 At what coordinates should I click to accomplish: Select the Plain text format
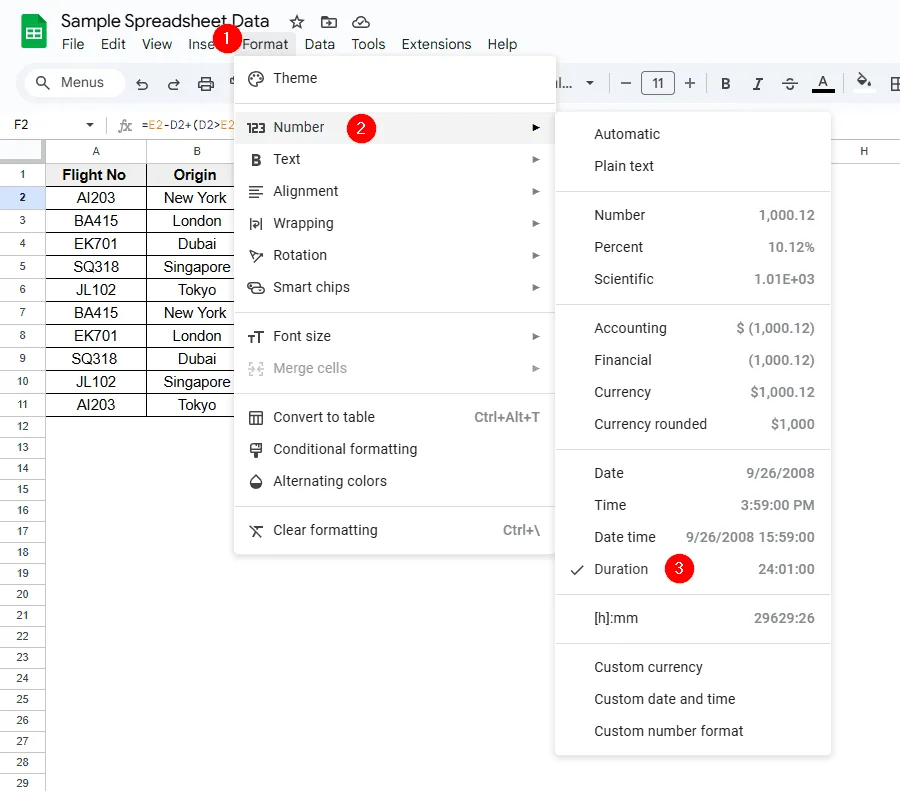[x=693, y=166]
